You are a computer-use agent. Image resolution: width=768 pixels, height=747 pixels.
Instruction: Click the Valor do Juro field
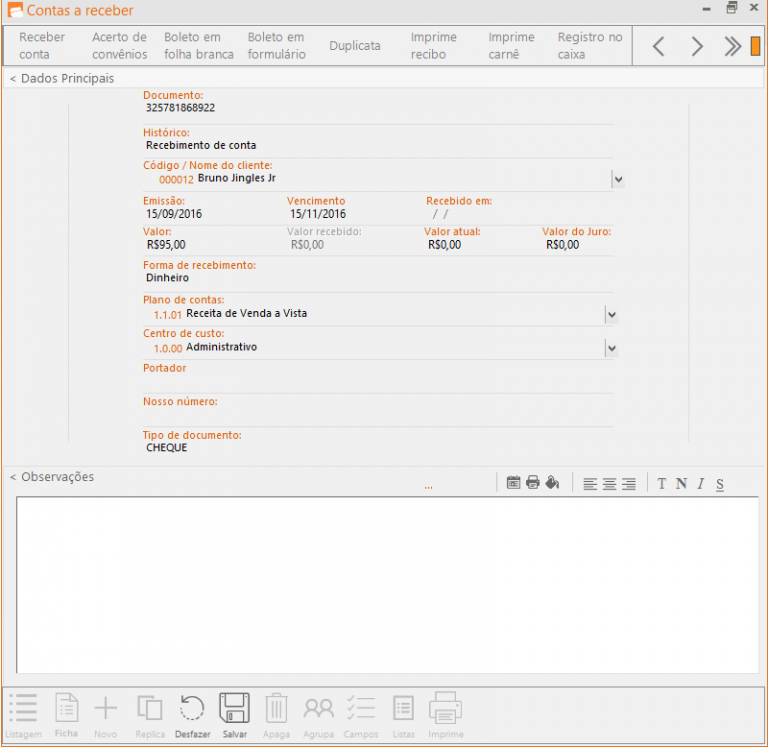click(563, 245)
